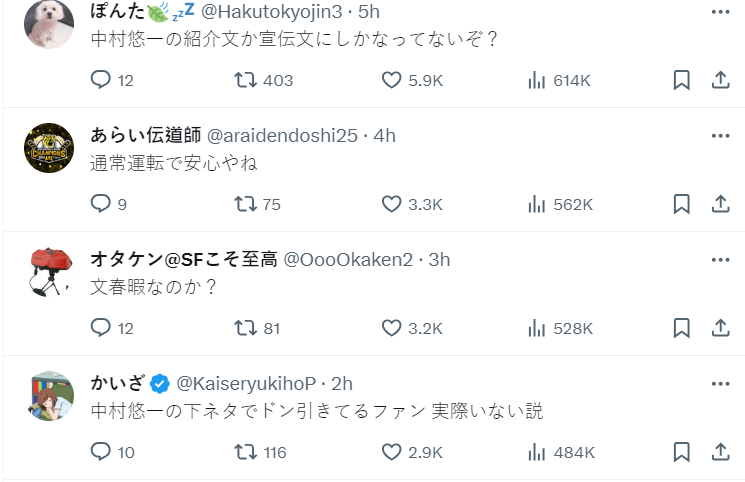745x482 pixels.
Task: Open the 3h timestamp on オタケン's tweet
Action: click(440, 260)
